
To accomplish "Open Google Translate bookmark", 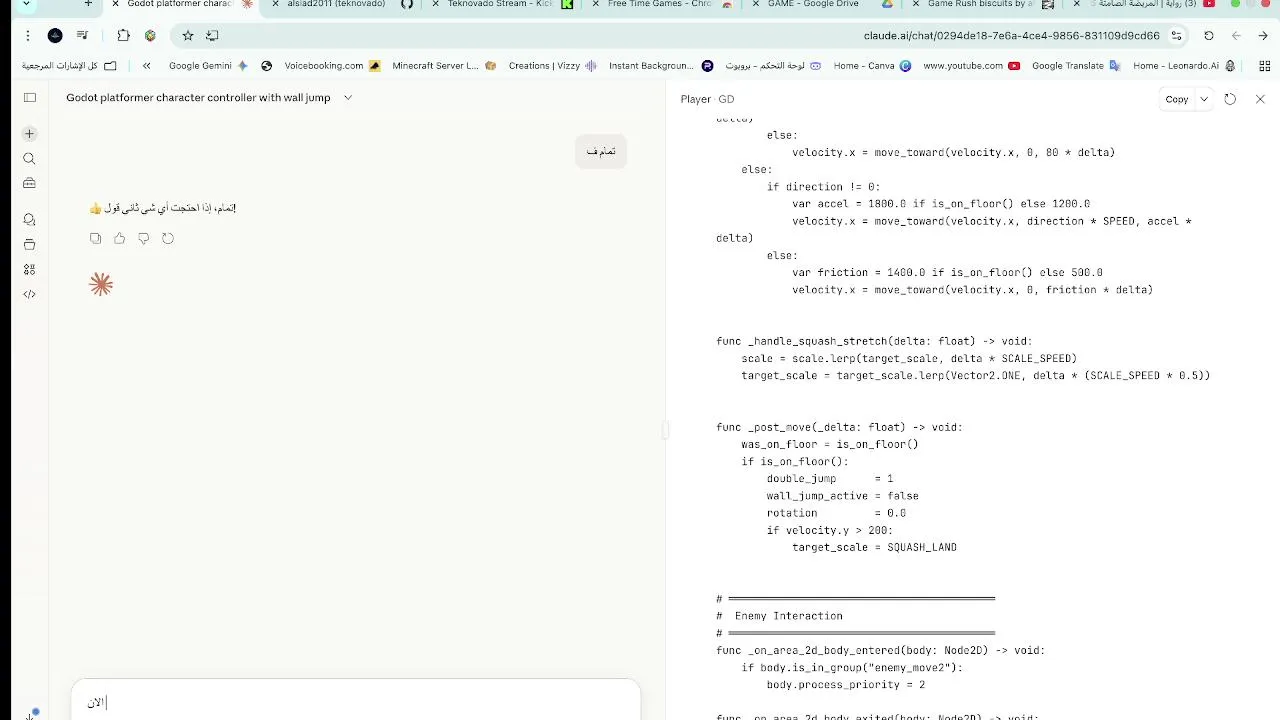I will click(x=1076, y=66).
